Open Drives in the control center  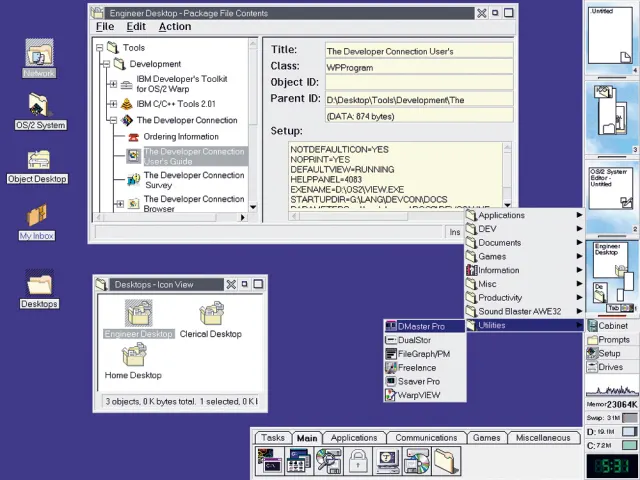coord(612,367)
